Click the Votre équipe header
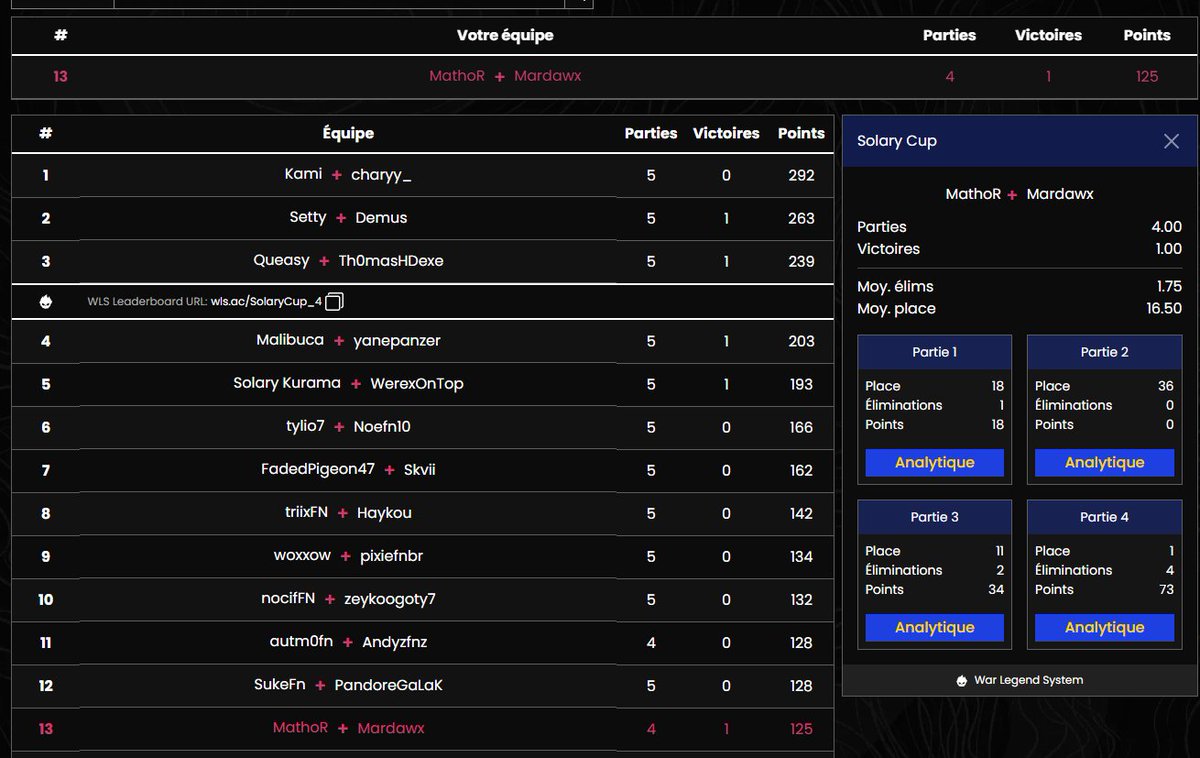This screenshot has width=1200, height=758. tap(505, 35)
